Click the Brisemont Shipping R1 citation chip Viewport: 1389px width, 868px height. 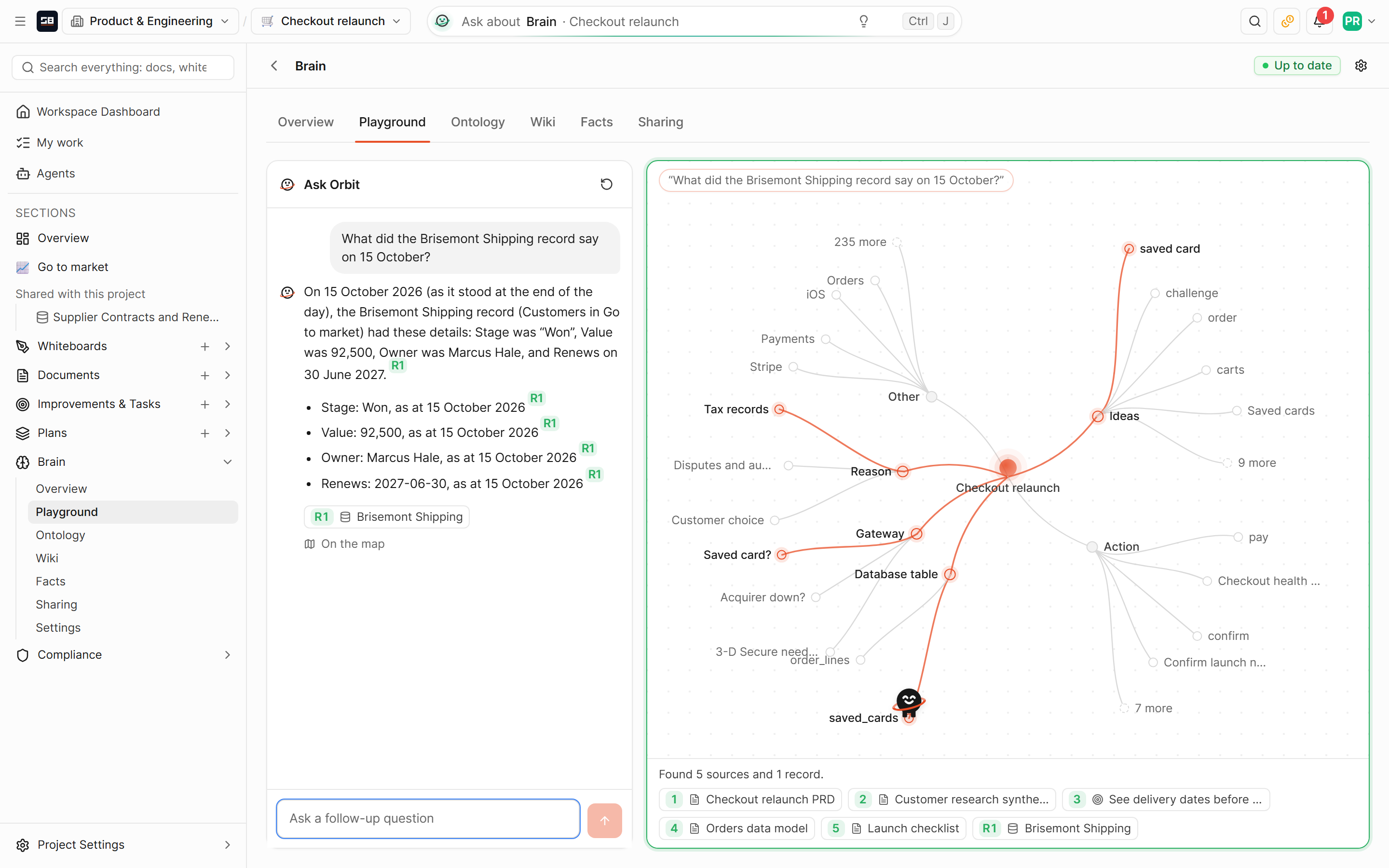point(387,516)
